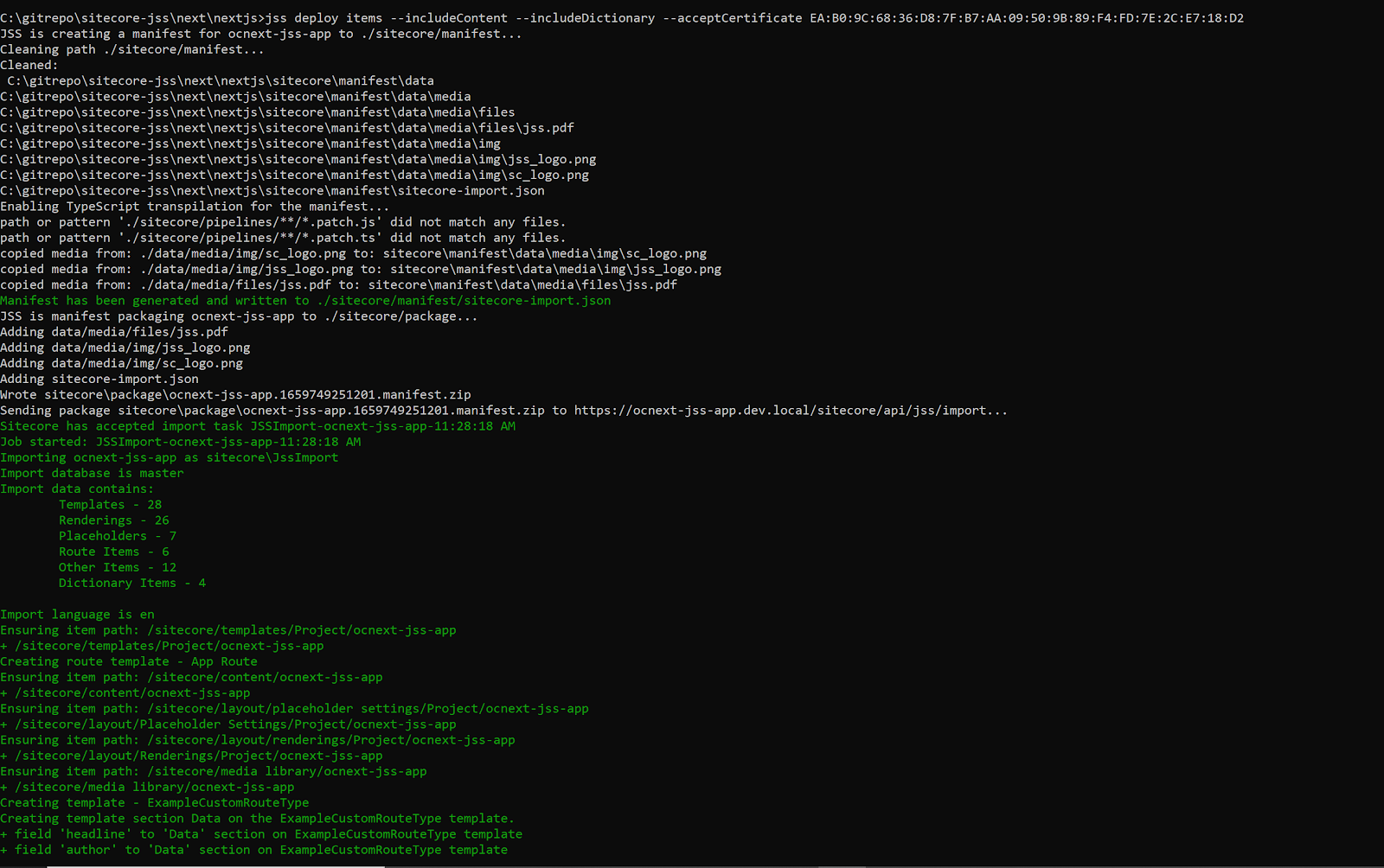The width and height of the screenshot is (1384, 868).
Task: Click 'Adding data/media/img/jss_logo.png' line
Action: point(125,348)
